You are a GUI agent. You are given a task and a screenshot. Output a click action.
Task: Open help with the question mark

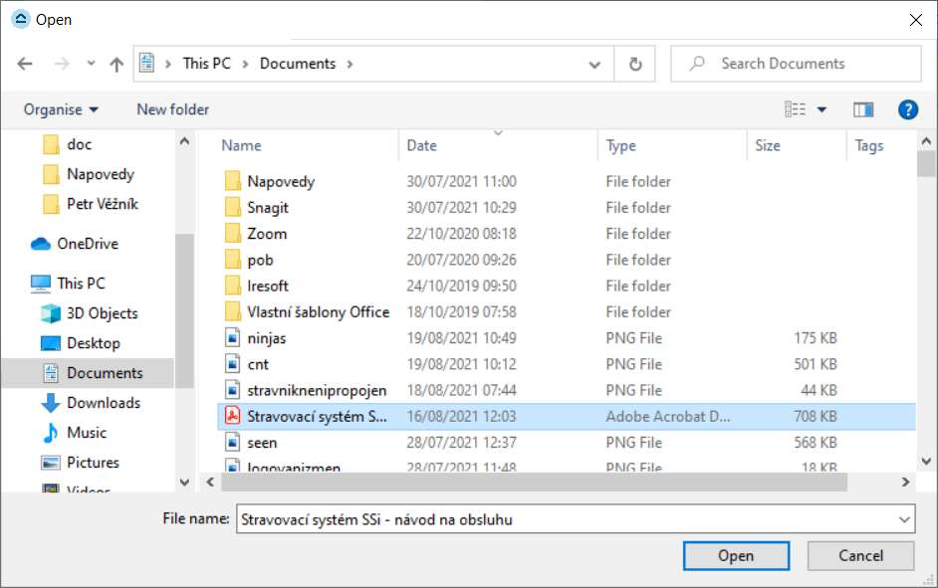907,109
